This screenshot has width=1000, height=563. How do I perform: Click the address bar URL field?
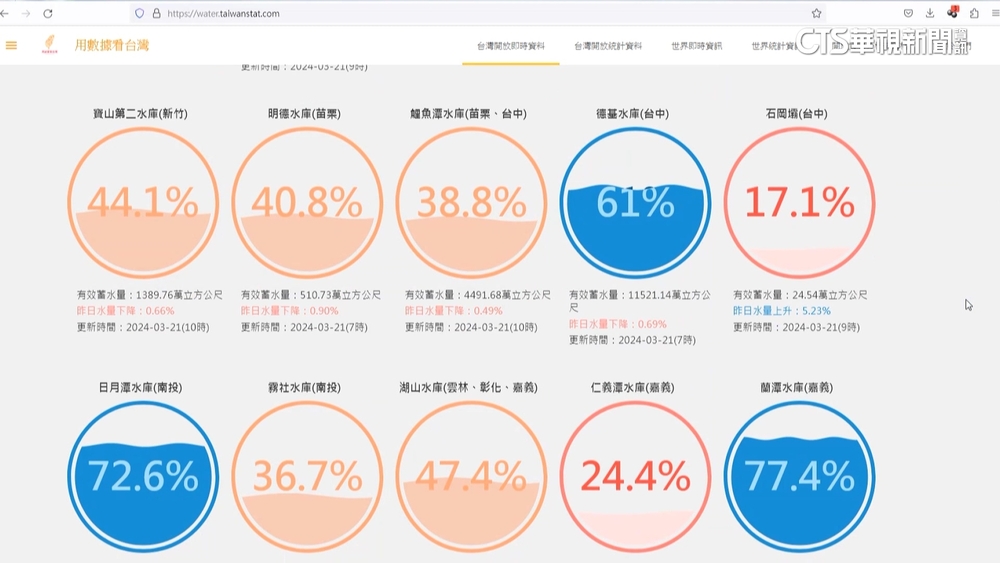(x=478, y=13)
